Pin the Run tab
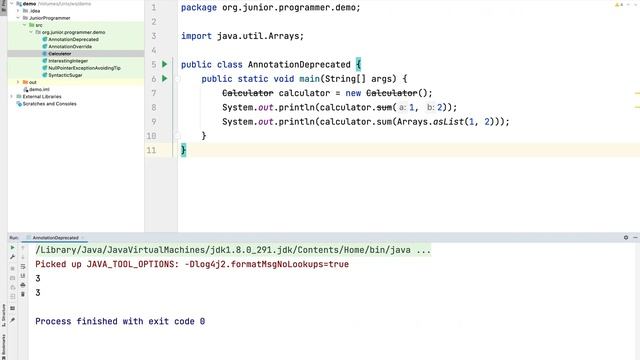The width and height of the screenshot is (640, 360). pos(12,320)
